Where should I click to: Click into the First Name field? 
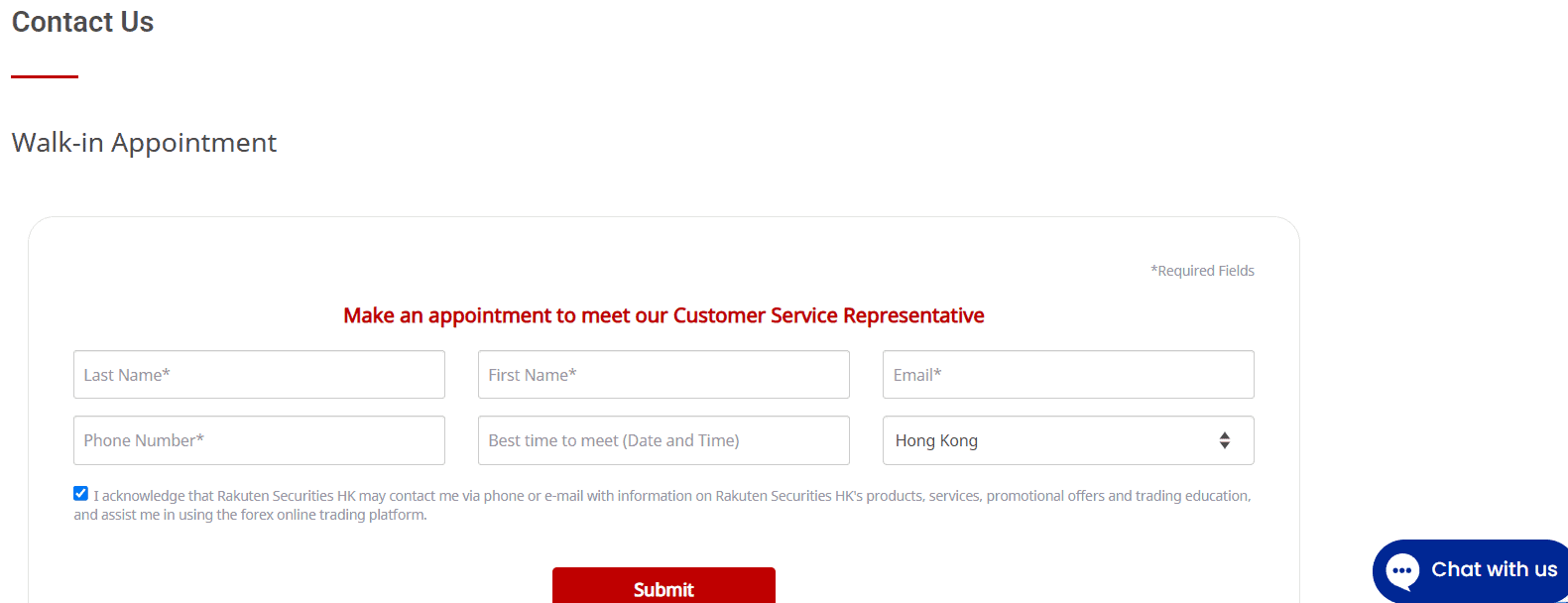(663, 374)
